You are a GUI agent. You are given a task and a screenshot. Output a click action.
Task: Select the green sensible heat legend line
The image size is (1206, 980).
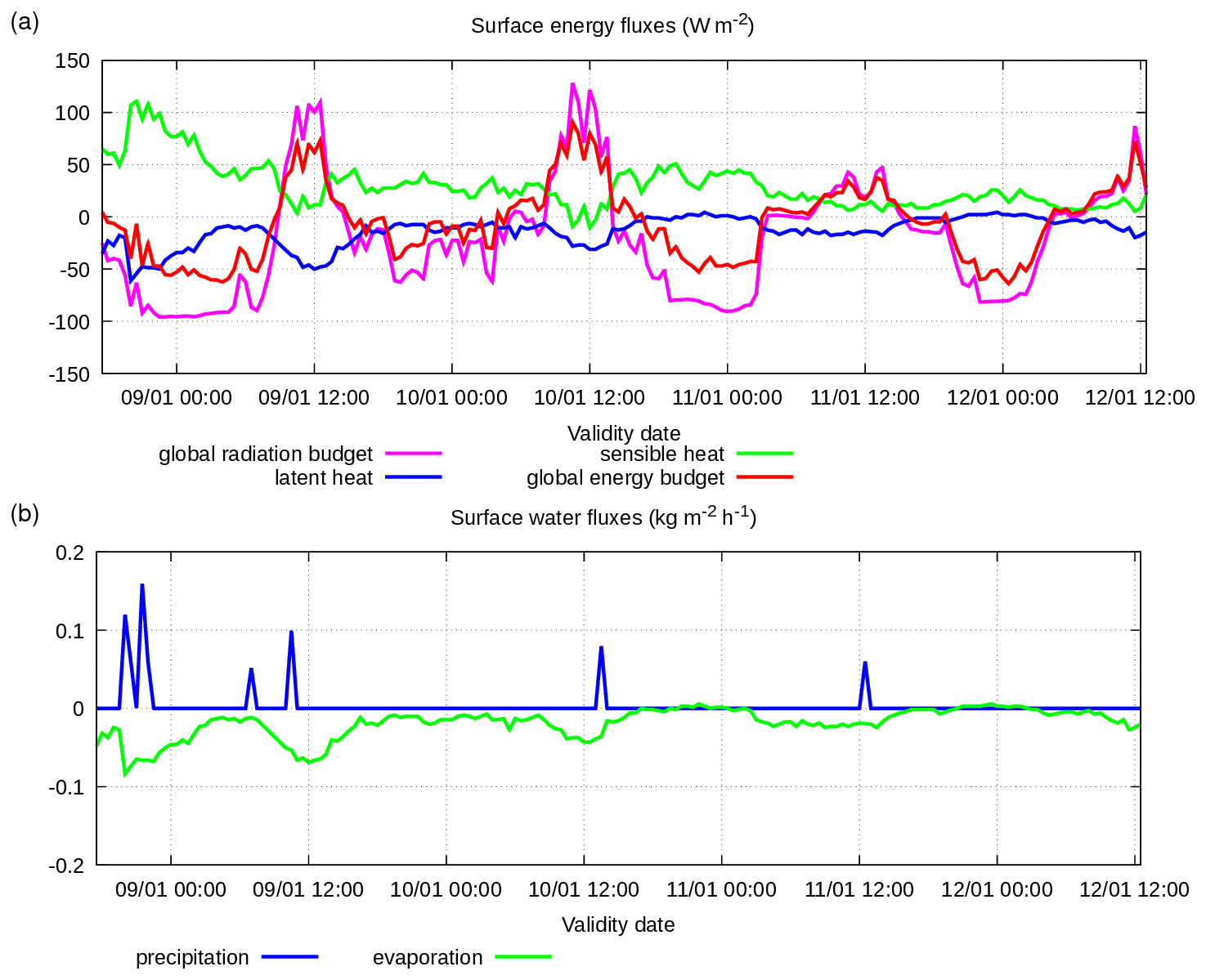point(764,453)
